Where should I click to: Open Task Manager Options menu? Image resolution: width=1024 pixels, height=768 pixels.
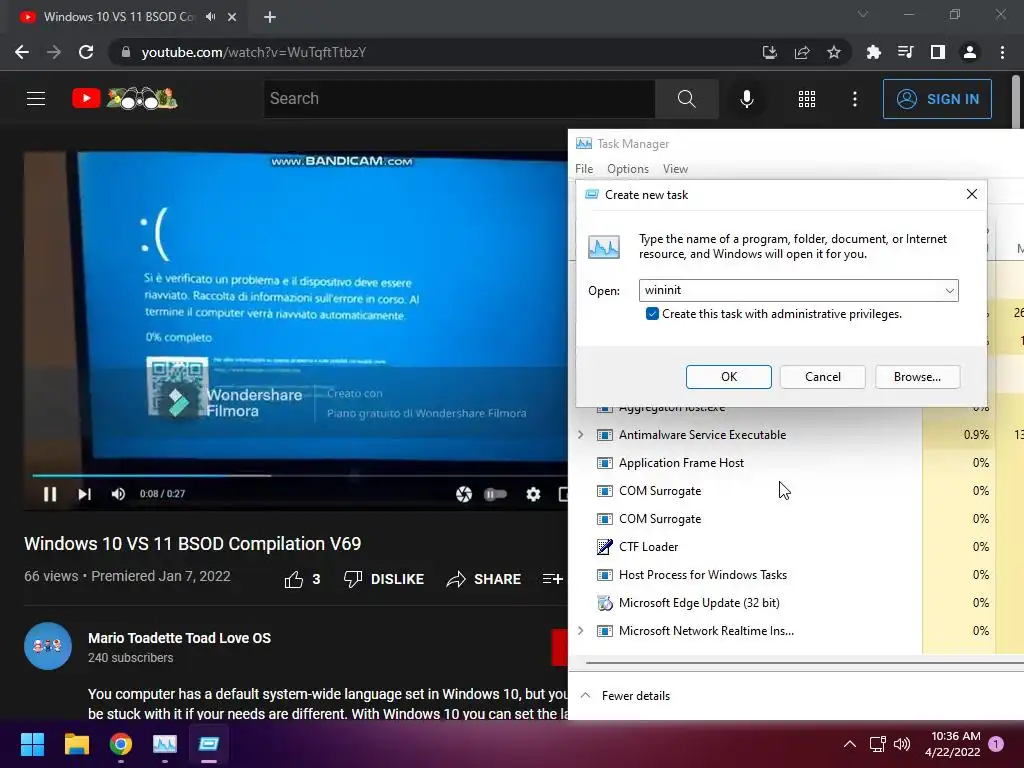point(628,169)
